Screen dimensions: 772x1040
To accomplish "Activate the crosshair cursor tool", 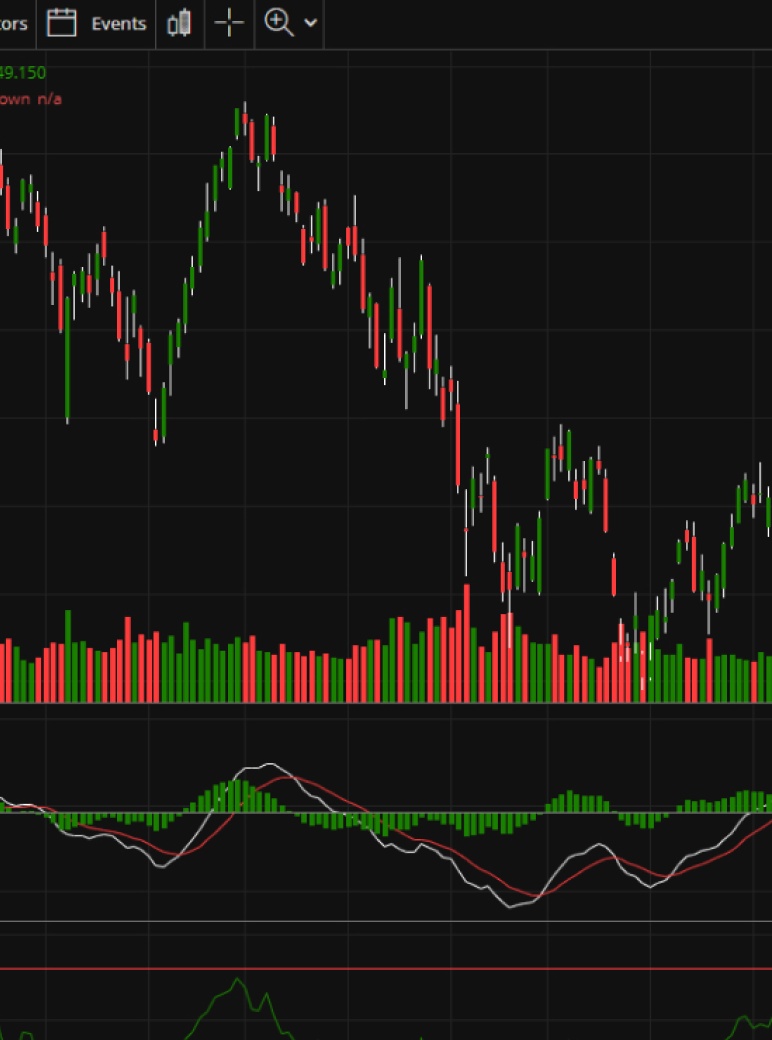I will (229, 23).
